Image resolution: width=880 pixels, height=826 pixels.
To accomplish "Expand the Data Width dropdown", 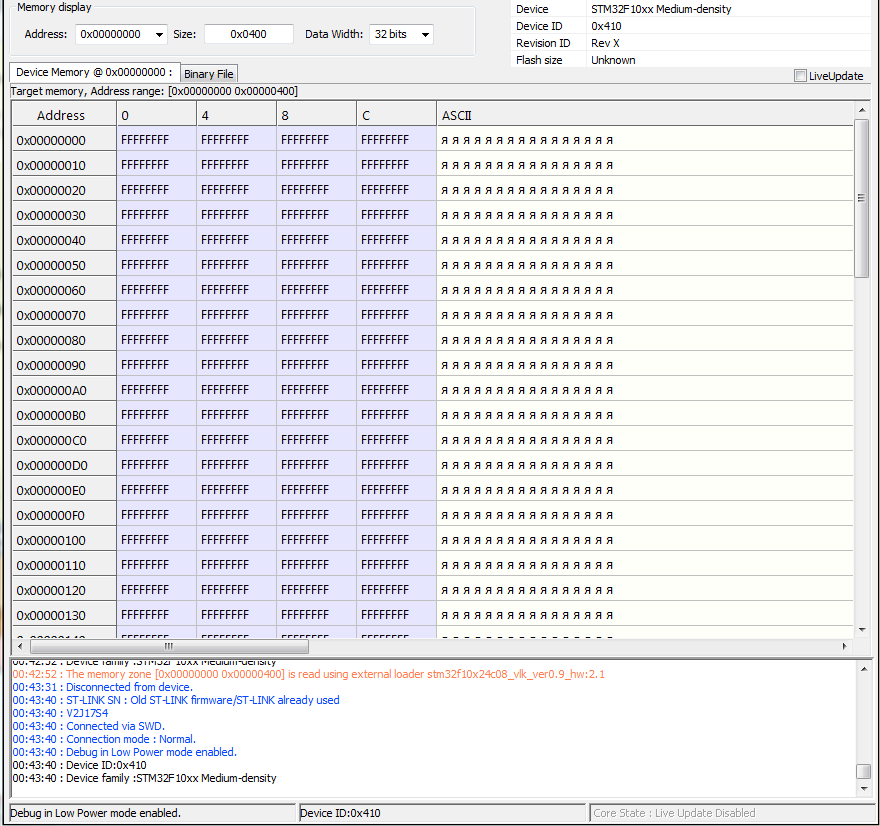I will 425,34.
